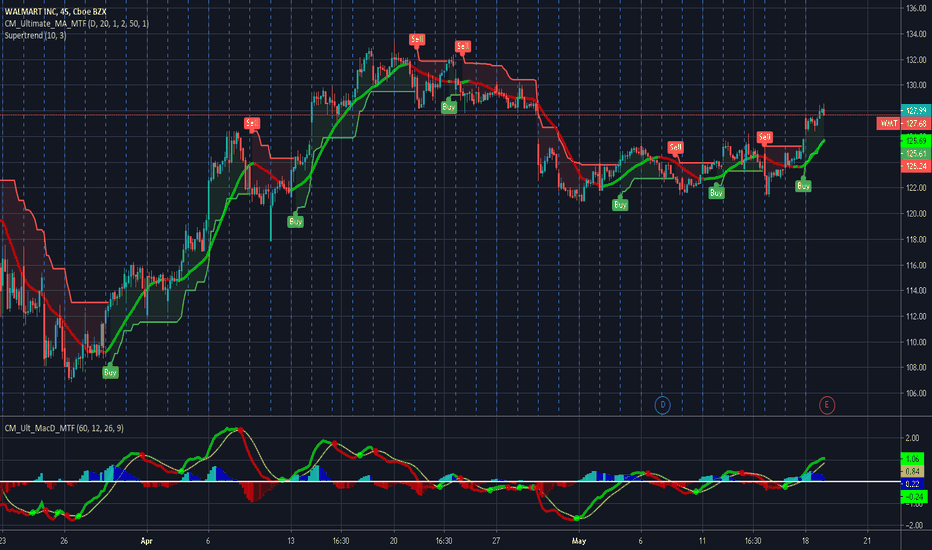Click the 2.00 label on MACD scale

[912, 438]
